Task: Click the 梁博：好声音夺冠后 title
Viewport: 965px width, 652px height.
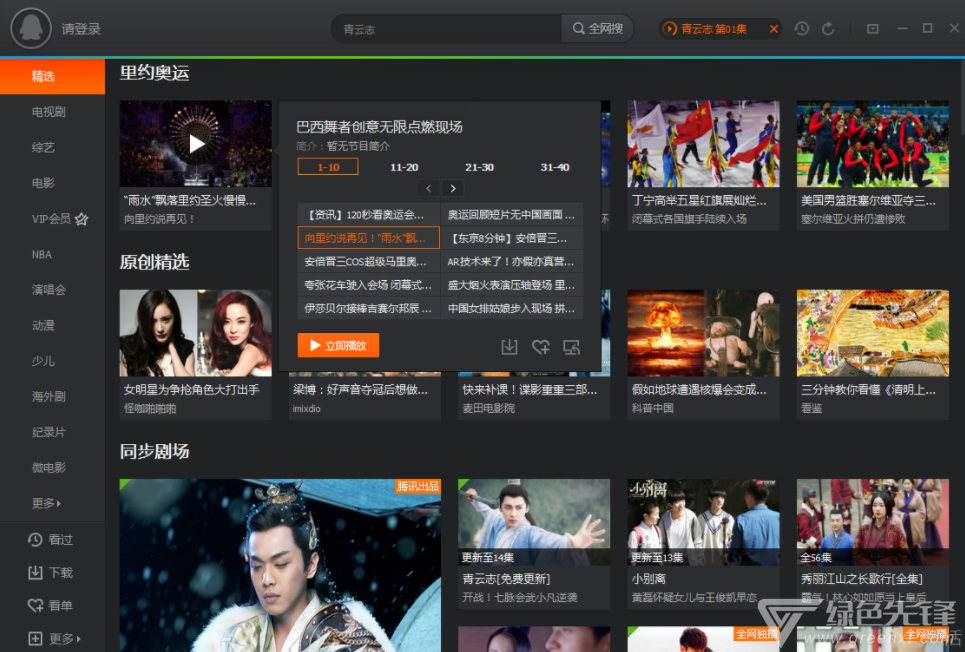Action: pos(360,390)
